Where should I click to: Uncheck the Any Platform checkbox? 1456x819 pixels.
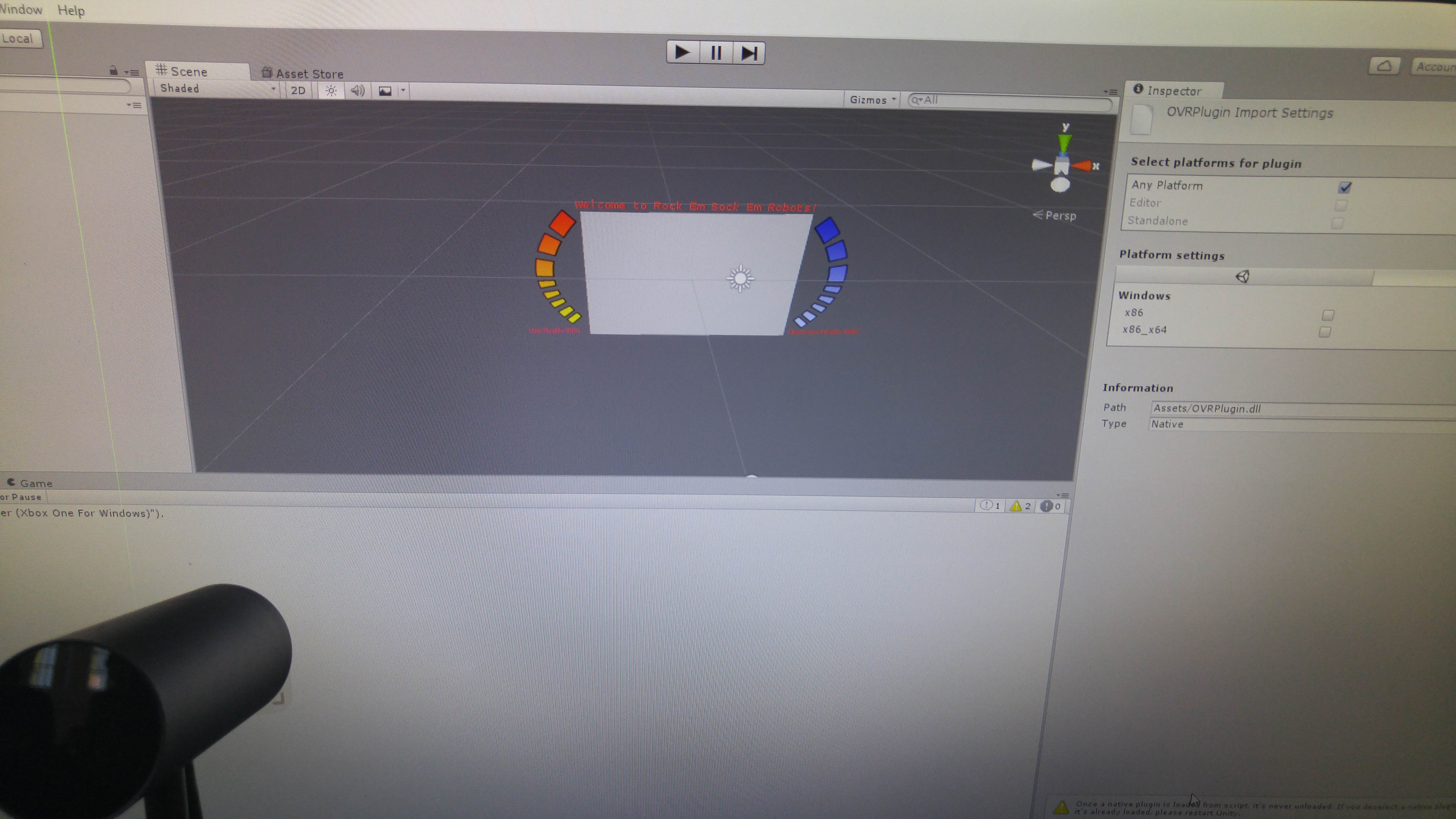(x=1345, y=187)
